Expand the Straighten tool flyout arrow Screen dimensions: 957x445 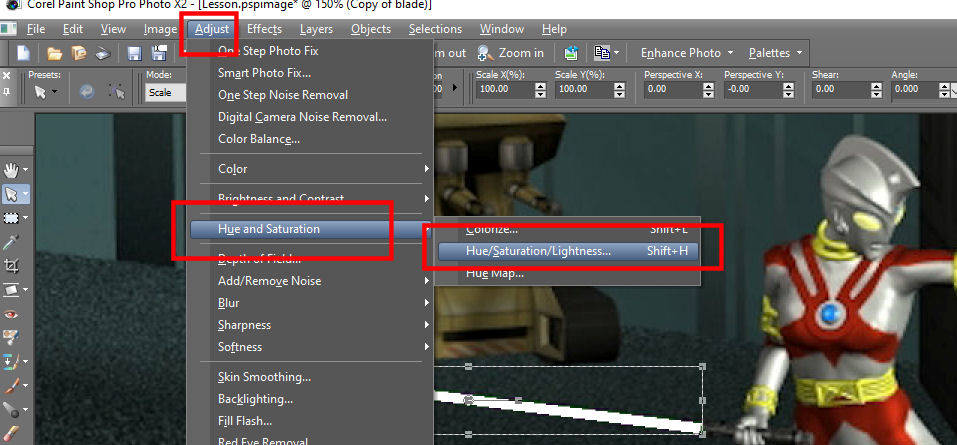[x=26, y=290]
